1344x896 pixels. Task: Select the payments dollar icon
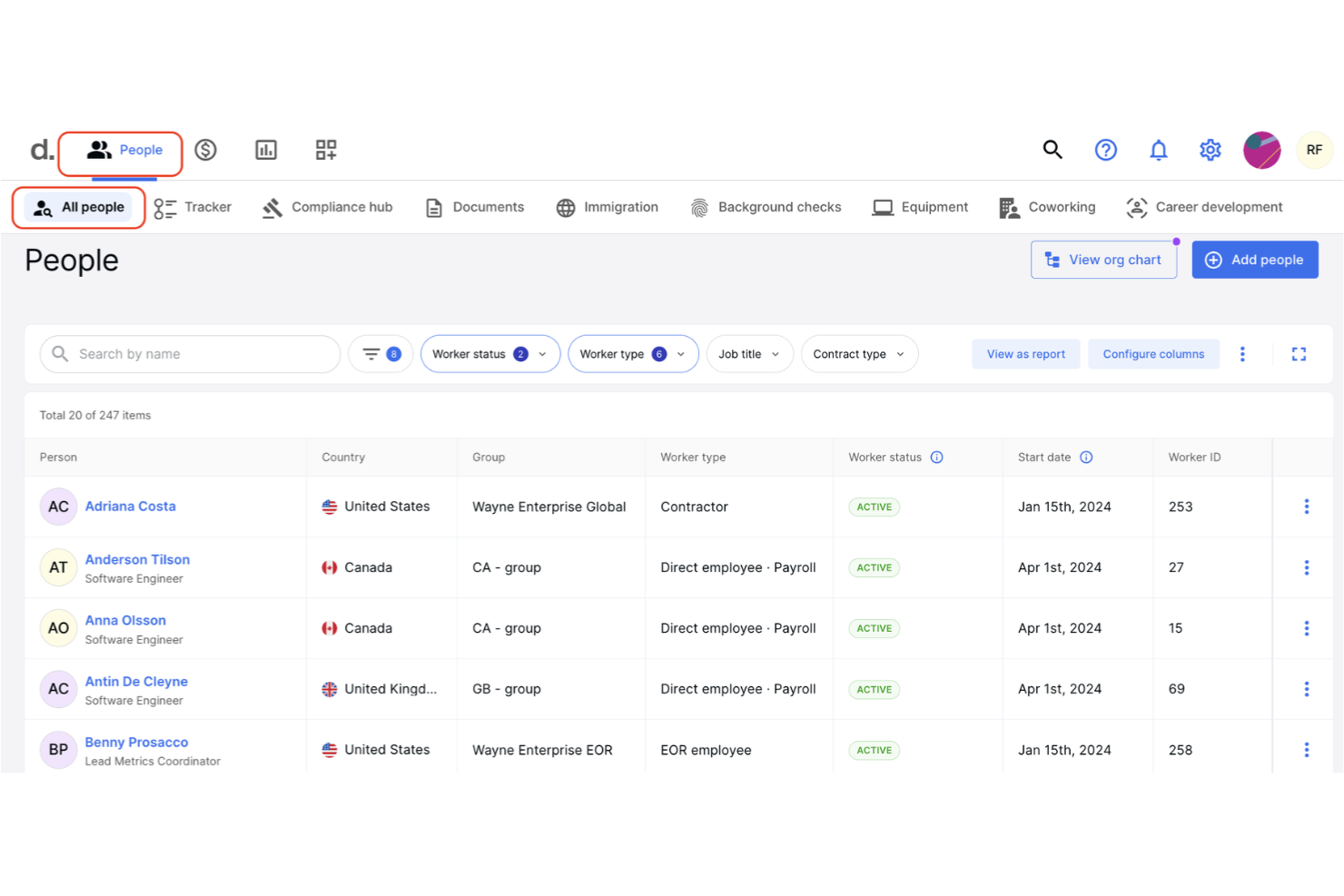click(x=205, y=150)
